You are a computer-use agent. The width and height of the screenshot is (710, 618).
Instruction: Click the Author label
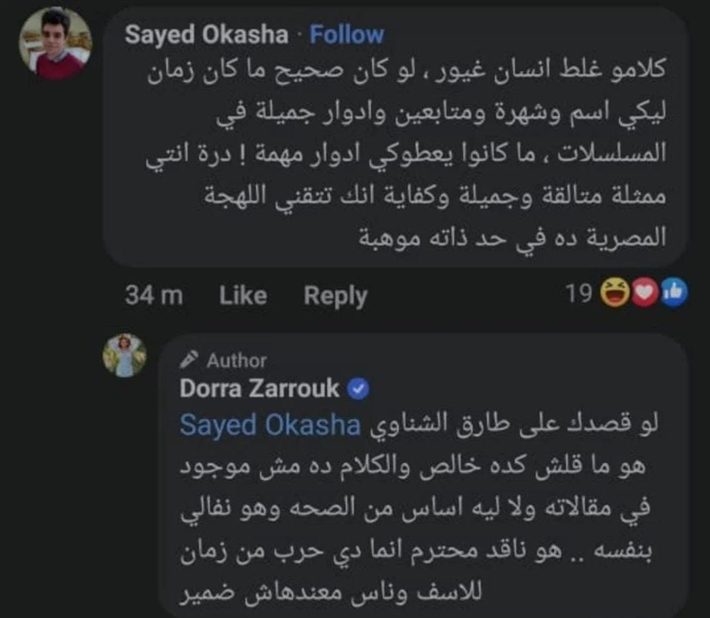point(237,361)
